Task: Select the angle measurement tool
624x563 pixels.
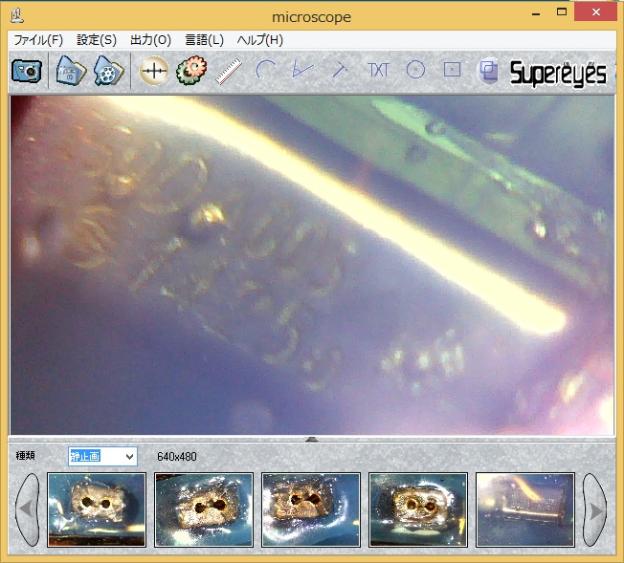Action: tap(302, 71)
